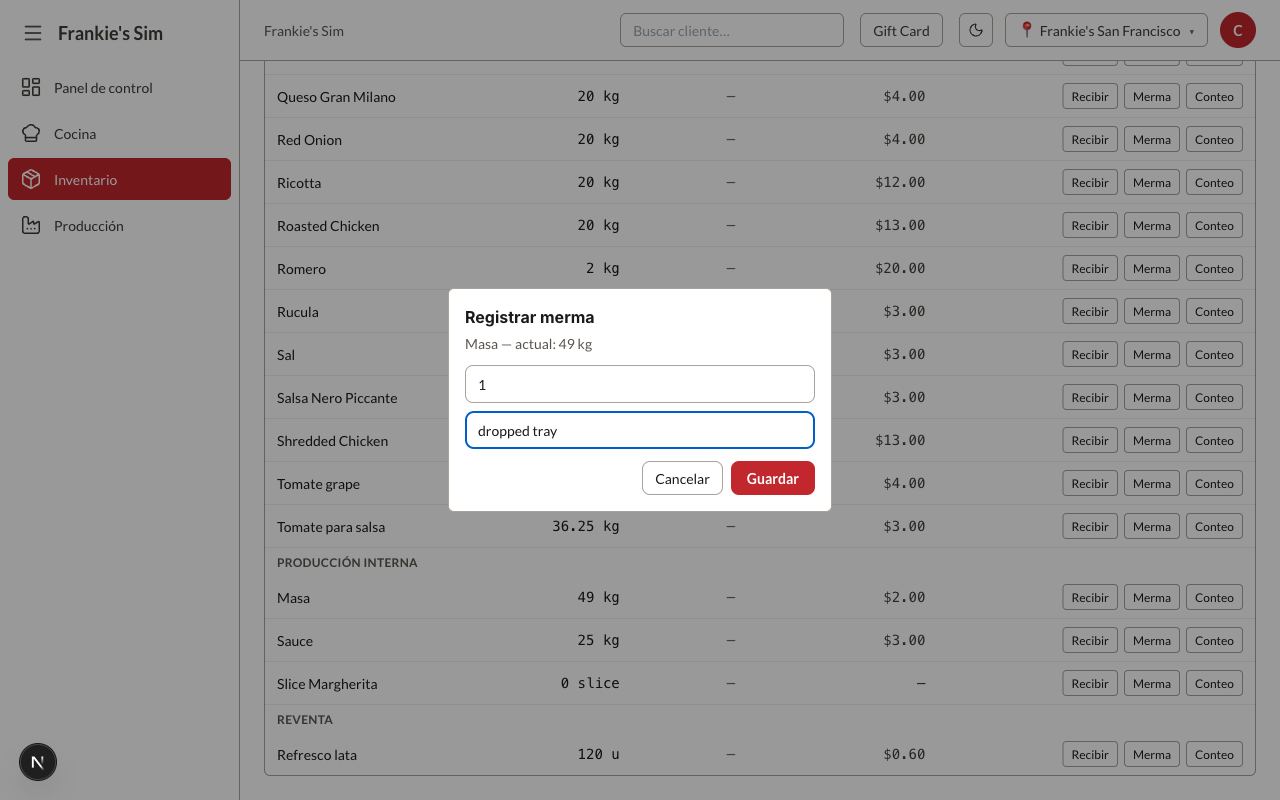1280x800 pixels.
Task: Click the Masa item name
Action: [293, 598]
